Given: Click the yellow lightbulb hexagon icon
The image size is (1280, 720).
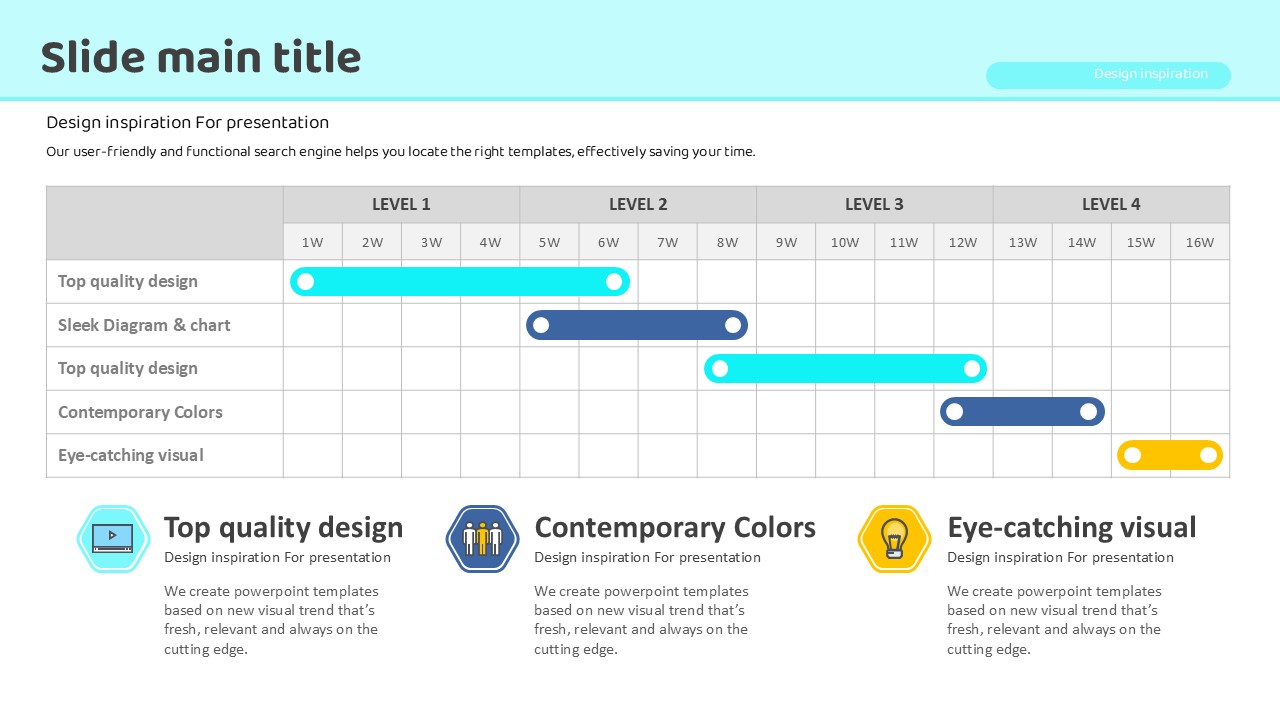Looking at the screenshot, I should (894, 539).
